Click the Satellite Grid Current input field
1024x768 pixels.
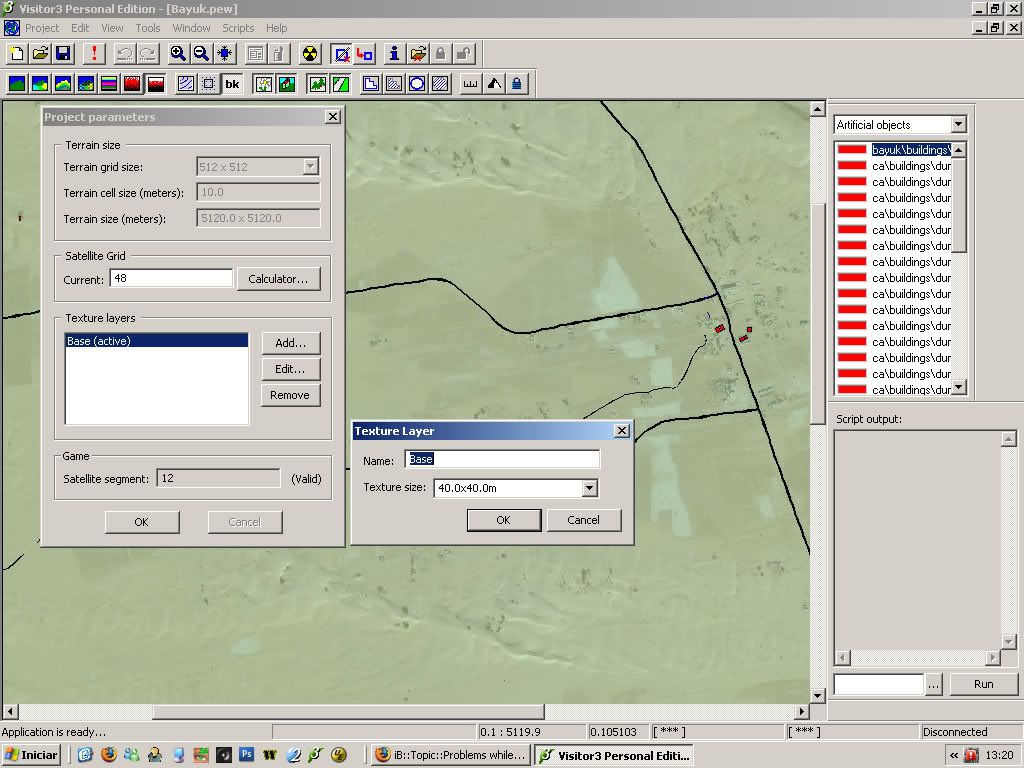tap(171, 279)
